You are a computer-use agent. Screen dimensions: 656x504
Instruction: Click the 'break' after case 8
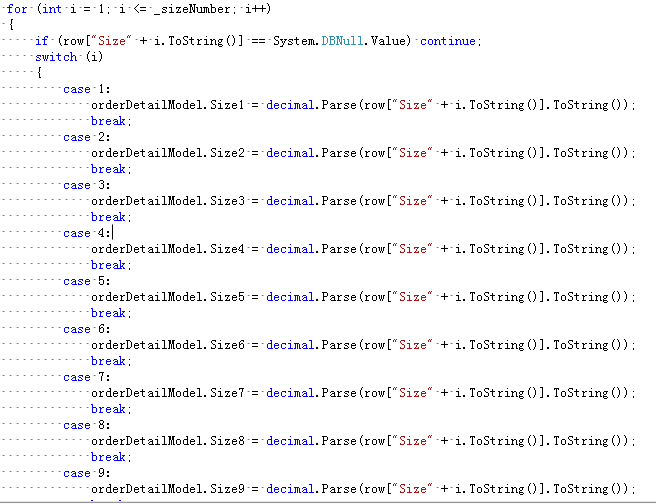108,457
